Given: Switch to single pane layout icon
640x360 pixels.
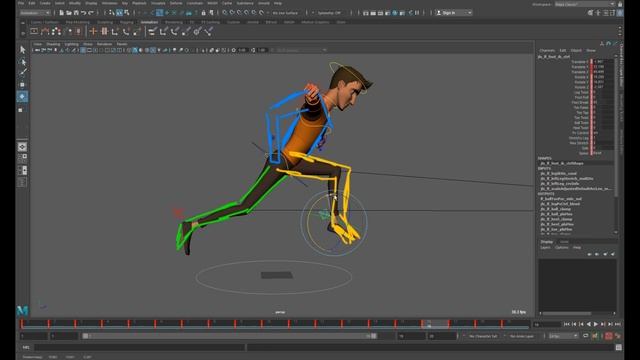Looking at the screenshot, I should tap(22, 147).
